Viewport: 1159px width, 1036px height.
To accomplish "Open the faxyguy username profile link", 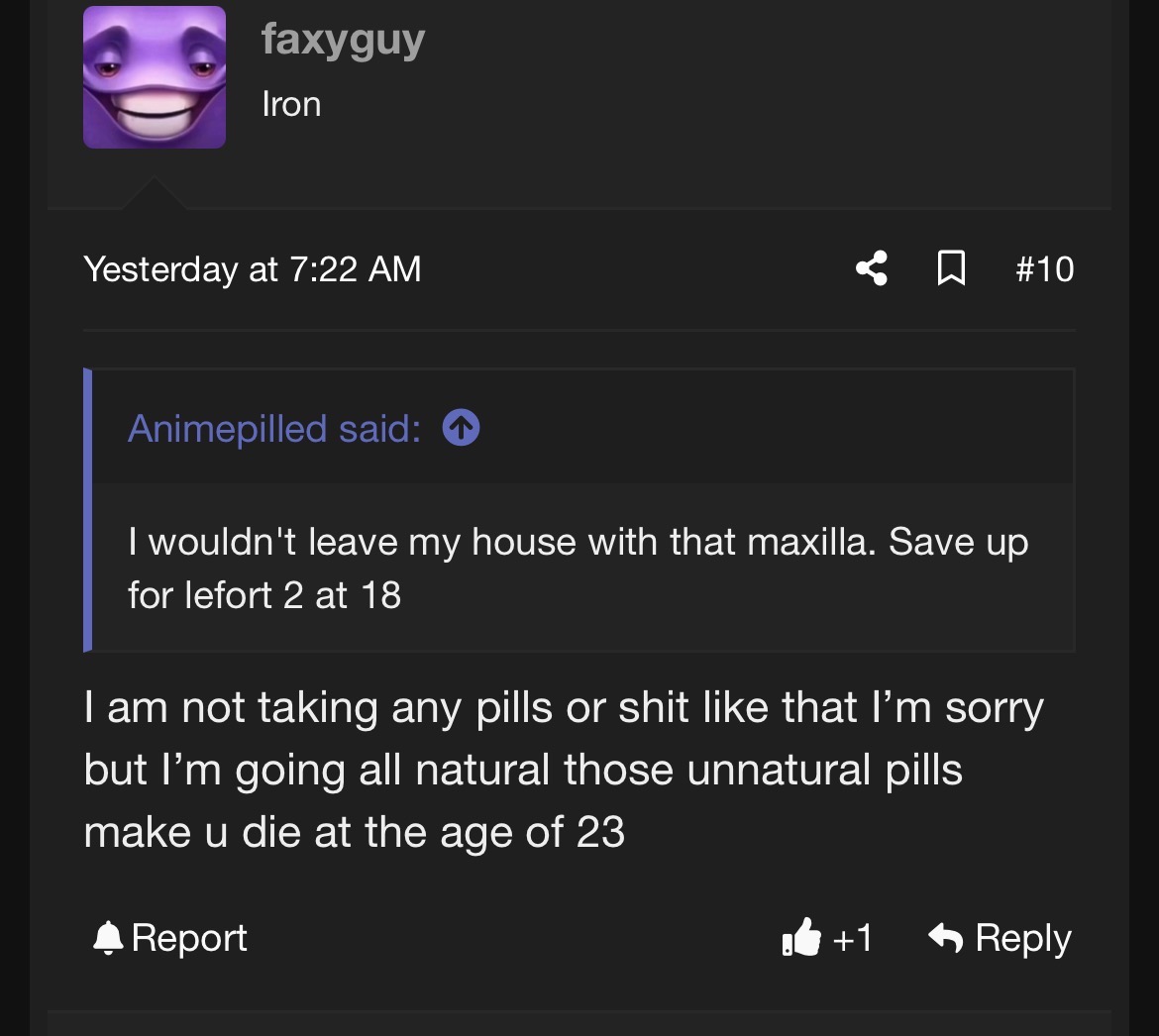I will pos(343,40).
